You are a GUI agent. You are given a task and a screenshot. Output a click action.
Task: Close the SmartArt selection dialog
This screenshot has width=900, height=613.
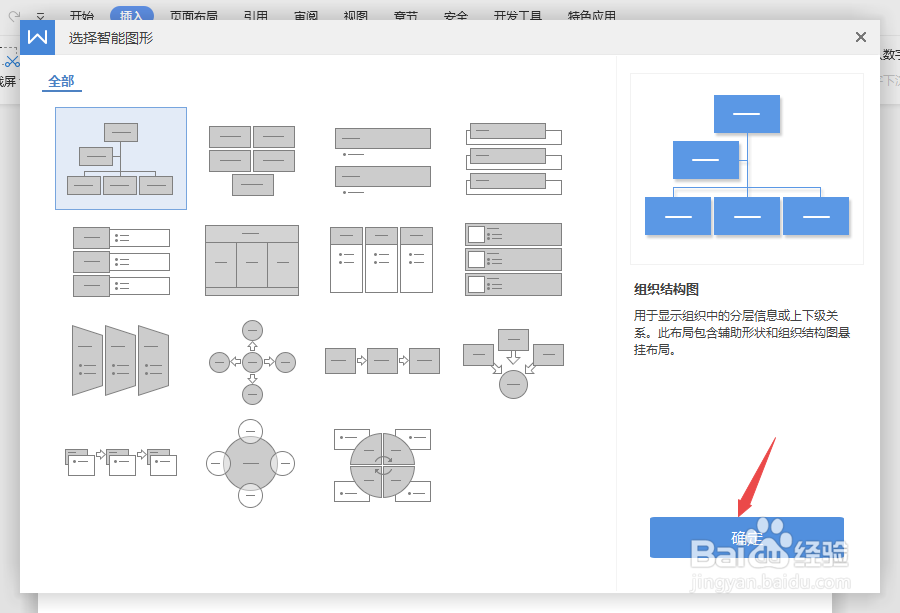point(860,37)
